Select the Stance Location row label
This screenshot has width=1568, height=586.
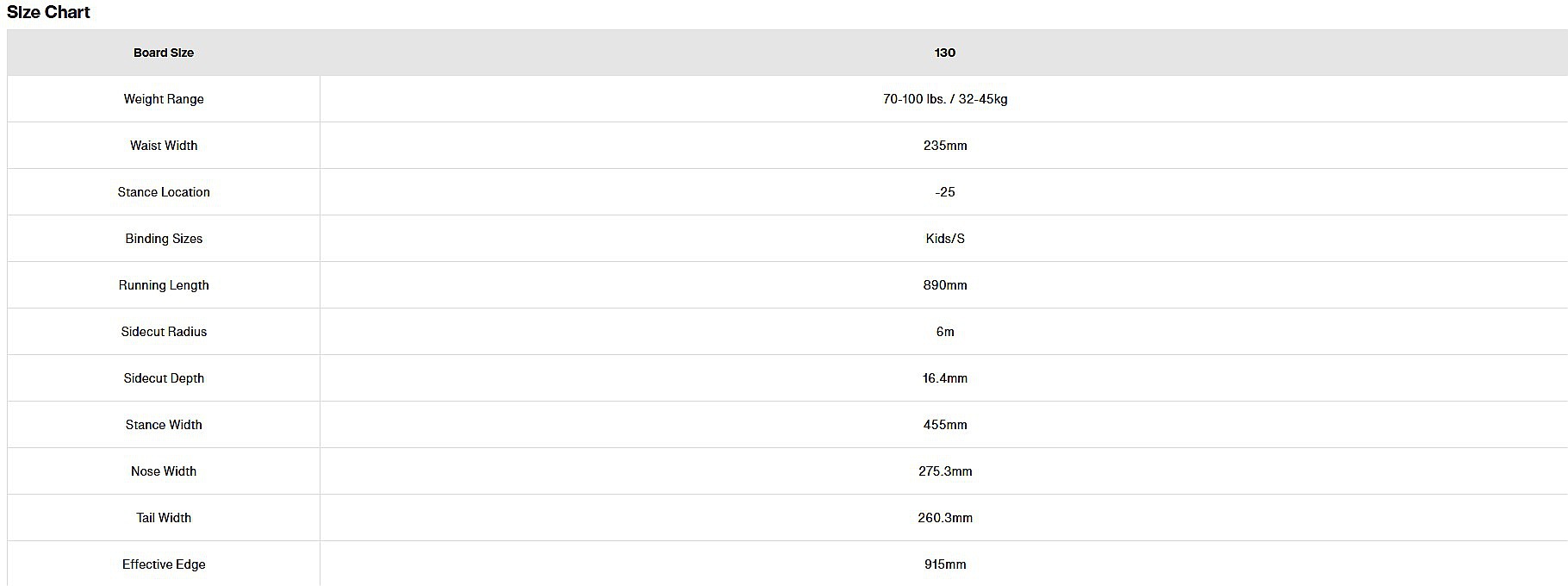point(164,192)
